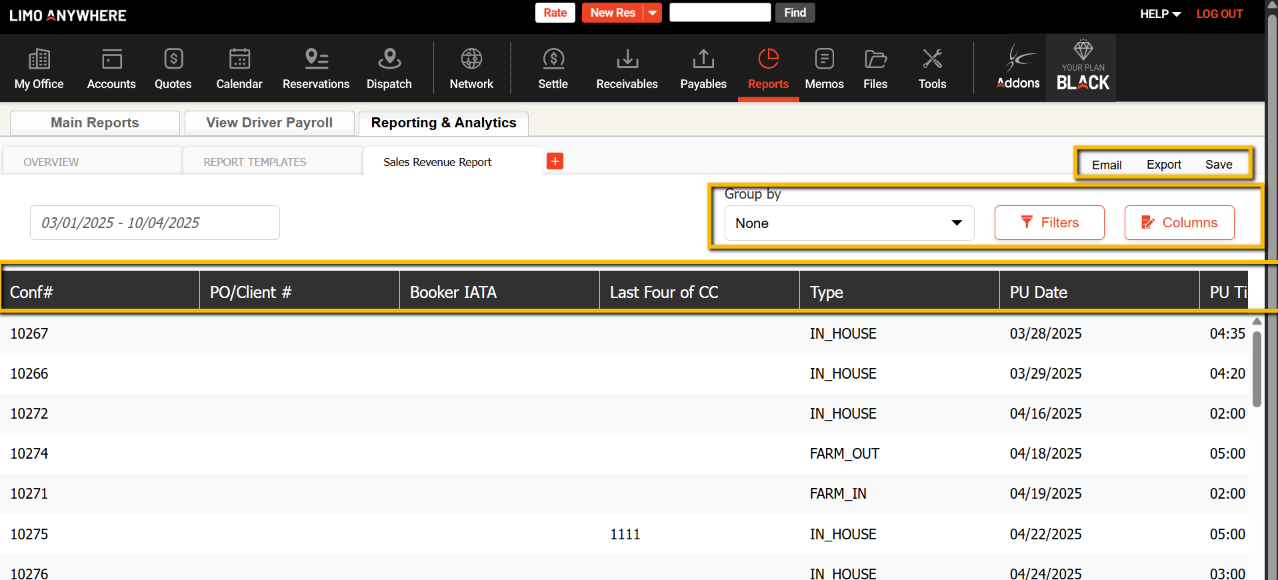Open the Tools section

932,68
